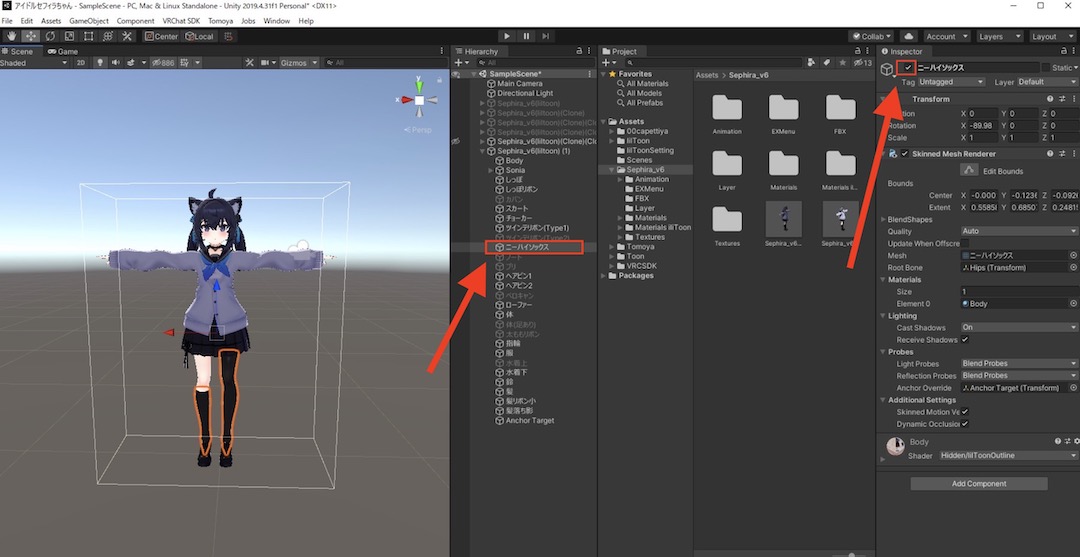Image resolution: width=1080 pixels, height=557 pixels.
Task: Select the Rotate tool
Action: [50, 36]
